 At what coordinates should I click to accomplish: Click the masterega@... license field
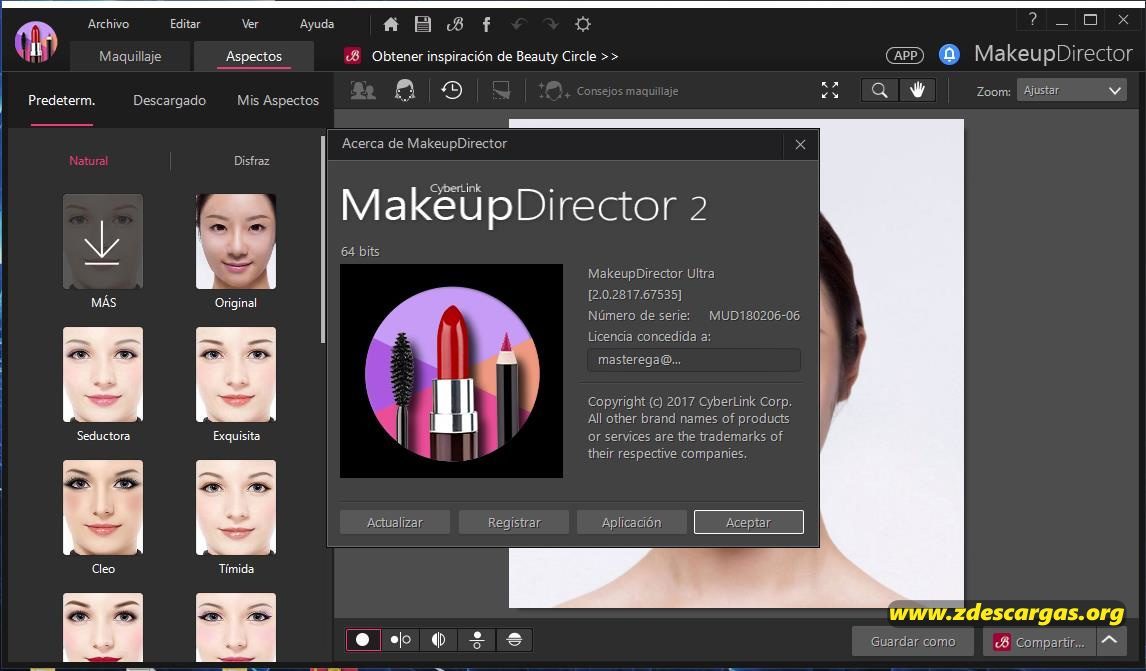694,360
